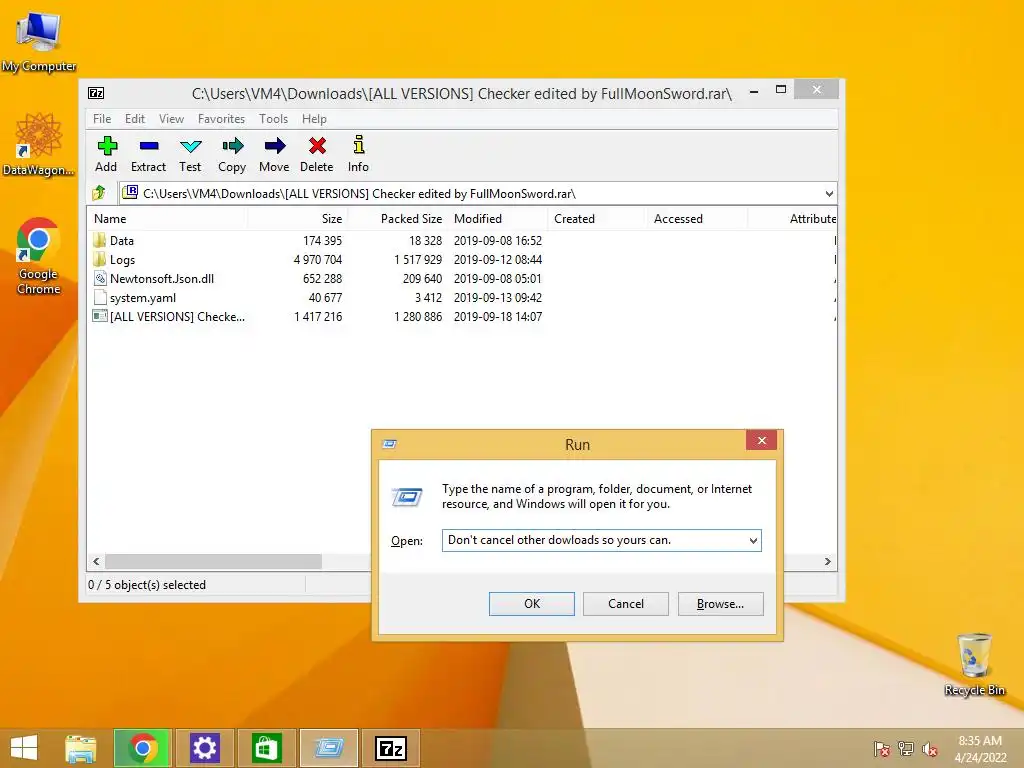Click horizontal scrollbar right arrow
Screen dimensions: 1024x768
point(827,562)
